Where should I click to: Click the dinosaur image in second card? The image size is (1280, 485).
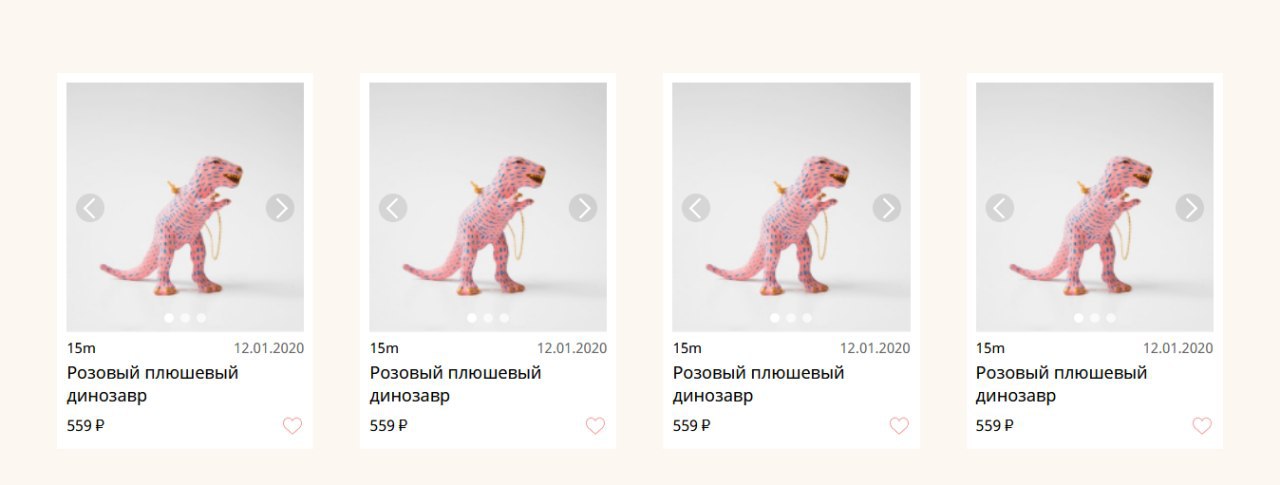(x=488, y=207)
